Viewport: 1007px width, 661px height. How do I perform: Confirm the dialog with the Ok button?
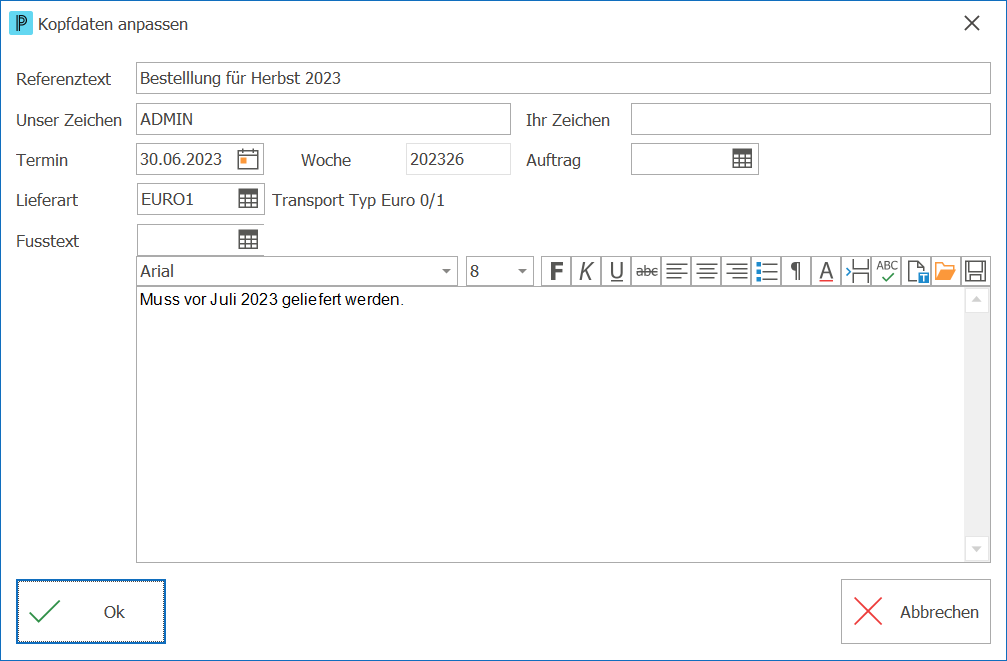(91, 612)
